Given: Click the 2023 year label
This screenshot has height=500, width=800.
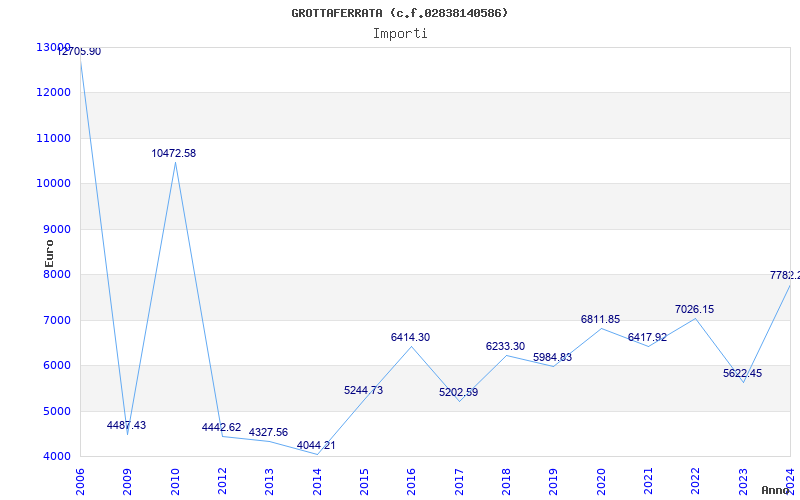Looking at the screenshot, I should (742, 482).
